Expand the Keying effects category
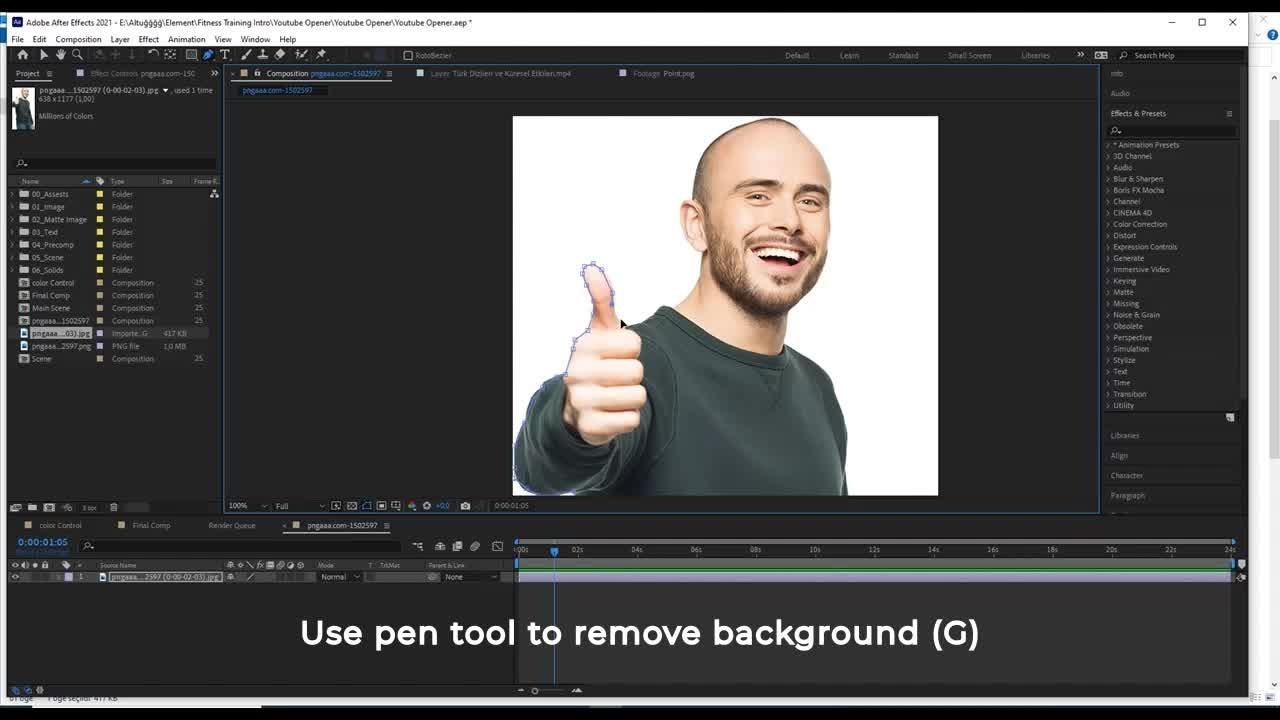Image resolution: width=1280 pixels, height=720 pixels. tap(1108, 281)
